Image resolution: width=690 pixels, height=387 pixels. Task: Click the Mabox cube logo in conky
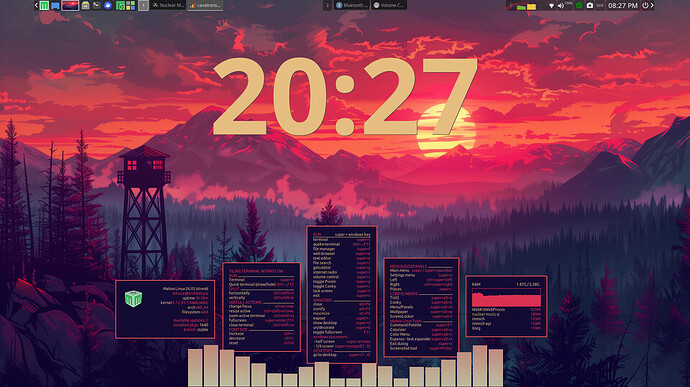coord(133,299)
